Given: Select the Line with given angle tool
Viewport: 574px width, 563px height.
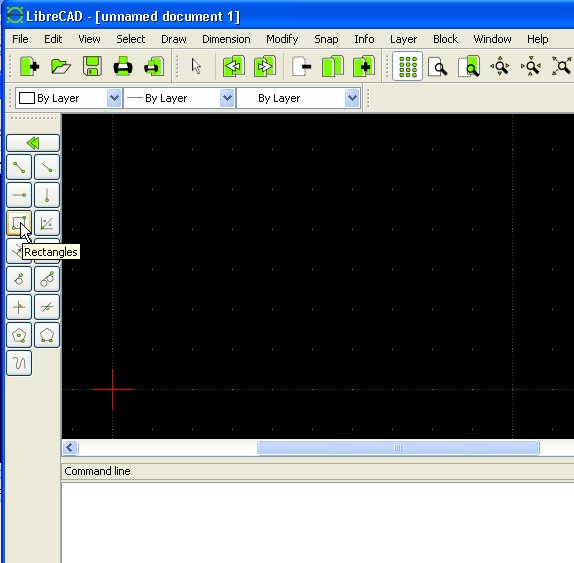Looking at the screenshot, I should pos(47,167).
